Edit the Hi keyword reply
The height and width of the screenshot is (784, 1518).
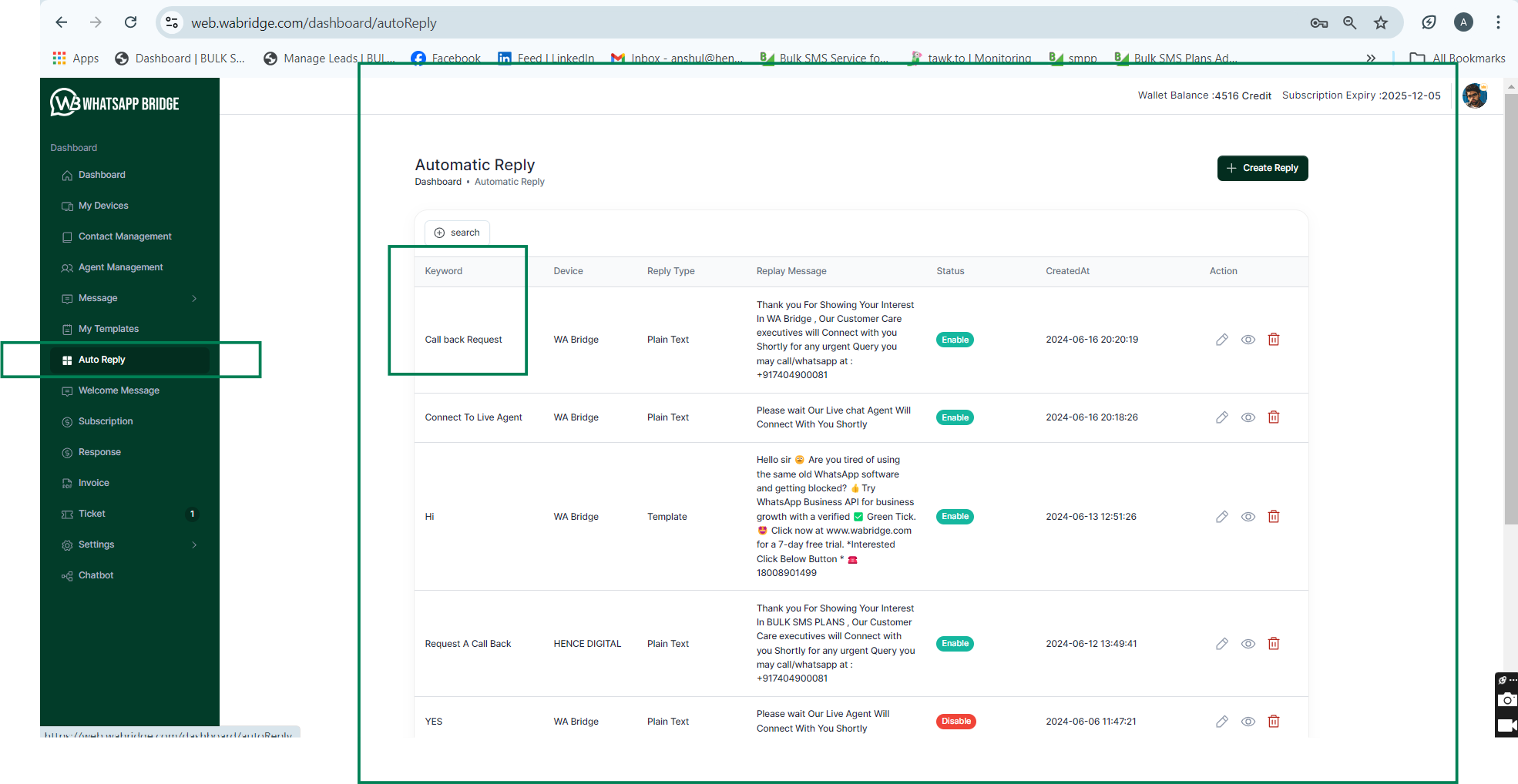1222,517
